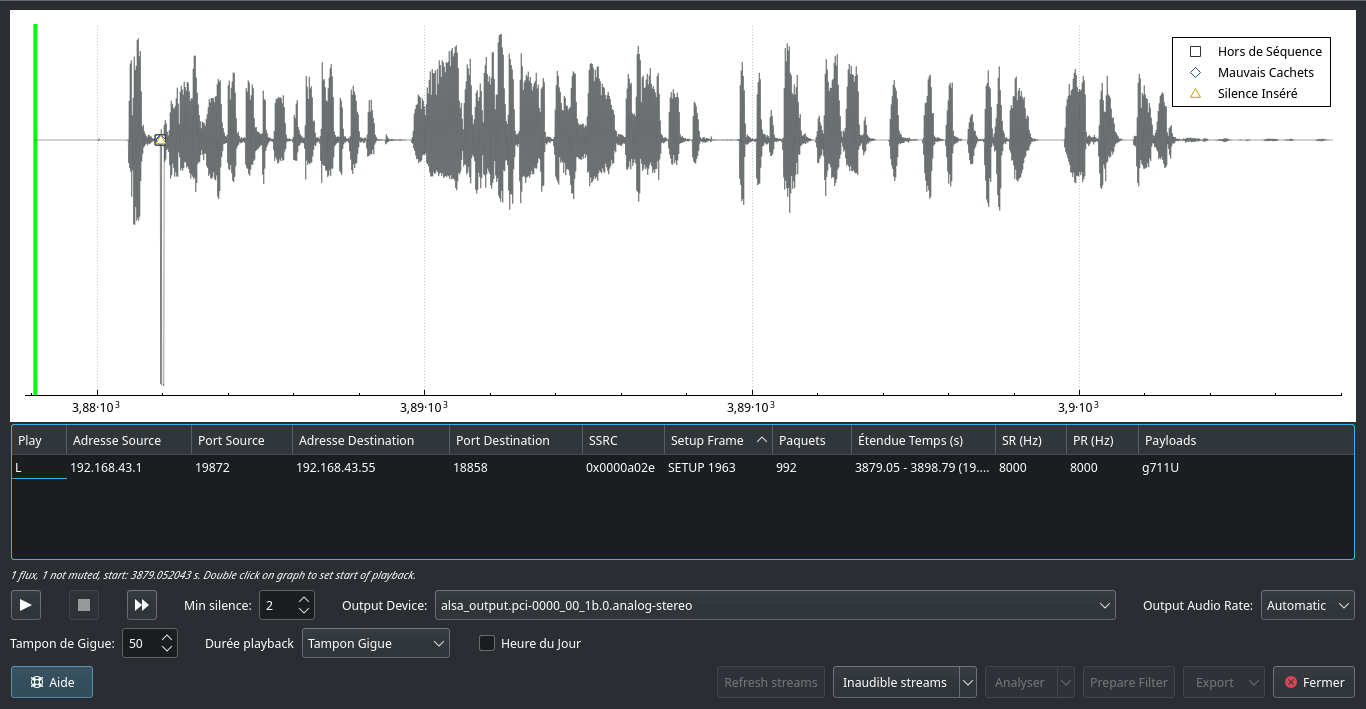Image resolution: width=1366 pixels, height=709 pixels.
Task: Sort by the SSRC column header
Action: click(623, 440)
